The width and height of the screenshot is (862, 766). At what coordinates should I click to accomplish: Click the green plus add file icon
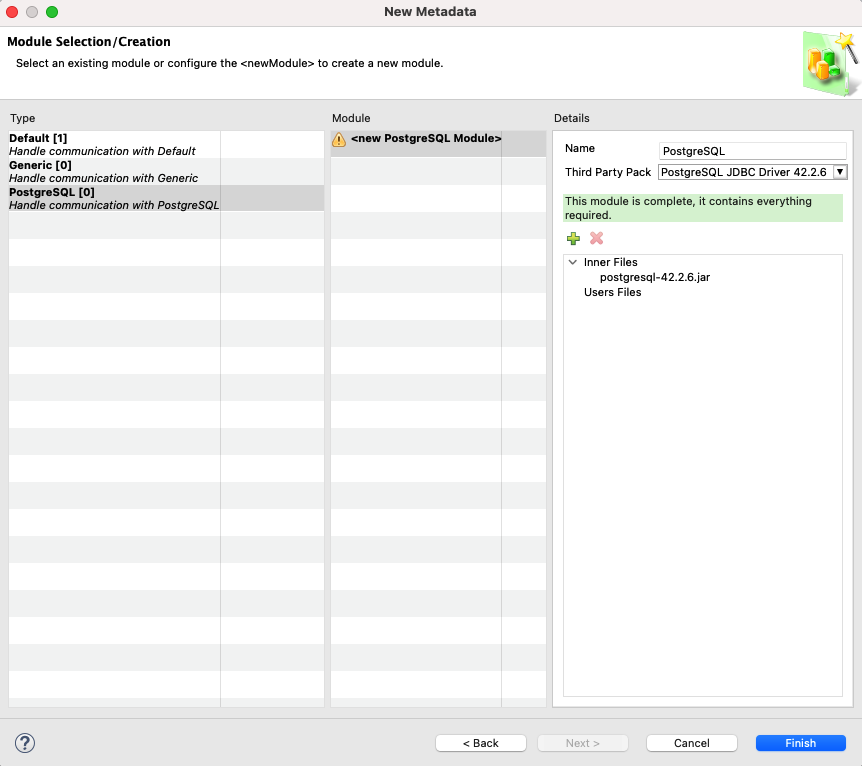(x=573, y=238)
